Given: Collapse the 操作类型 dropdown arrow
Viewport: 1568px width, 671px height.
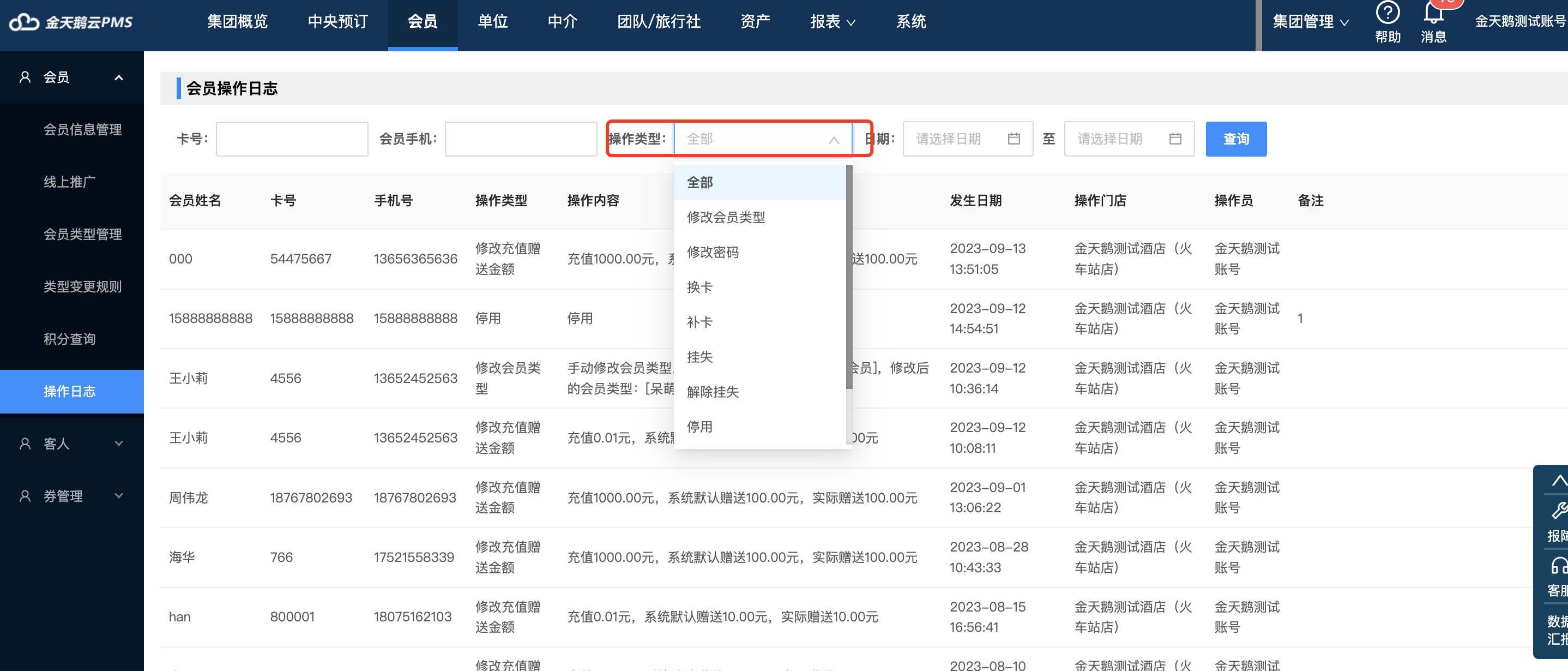Looking at the screenshot, I should 833,140.
